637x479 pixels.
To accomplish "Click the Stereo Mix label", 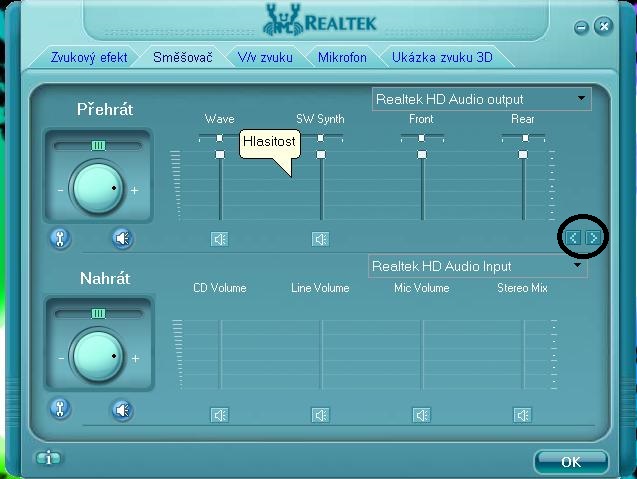I will [522, 288].
